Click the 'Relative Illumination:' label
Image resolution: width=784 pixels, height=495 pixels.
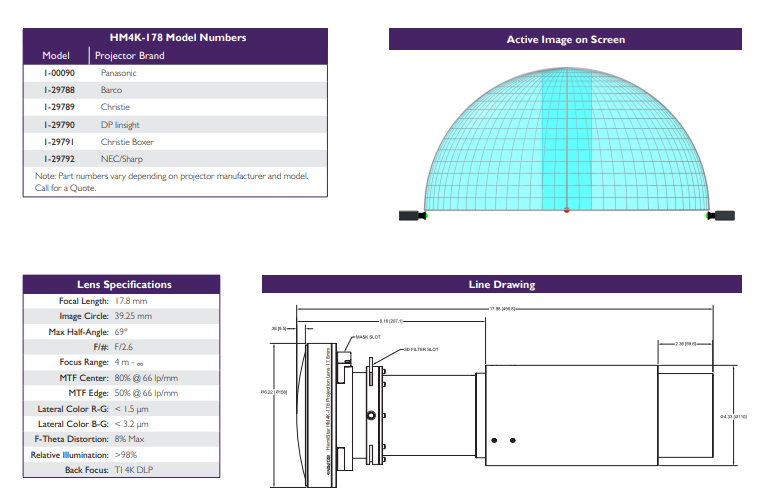point(70,455)
